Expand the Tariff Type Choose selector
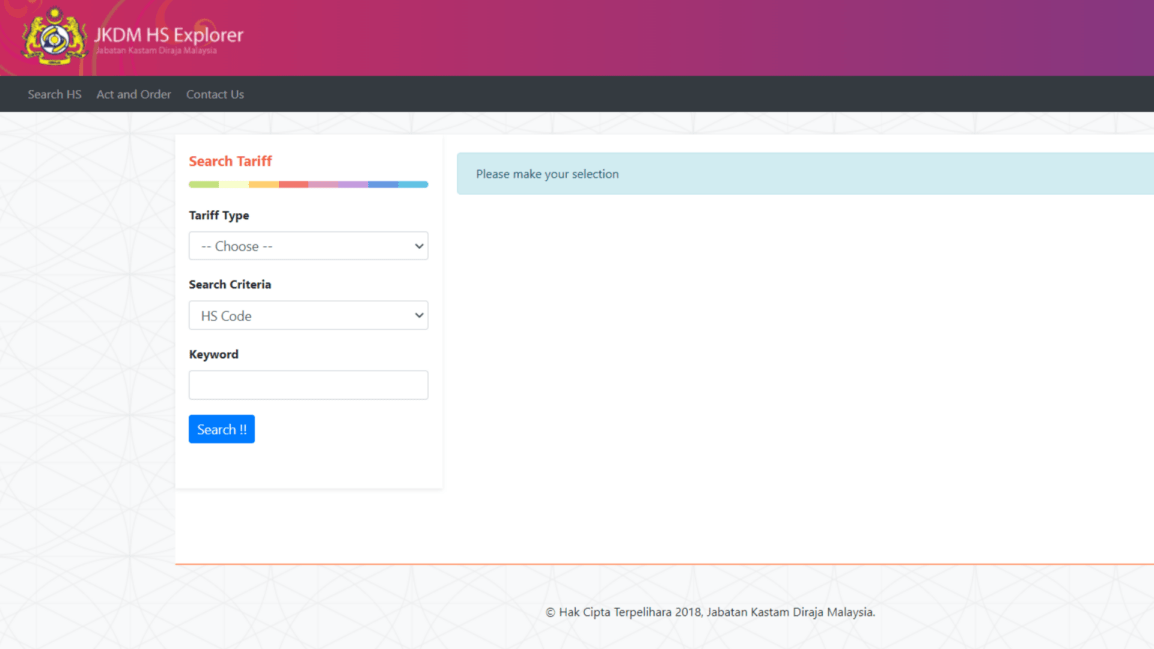The width and height of the screenshot is (1154, 649). 308,245
